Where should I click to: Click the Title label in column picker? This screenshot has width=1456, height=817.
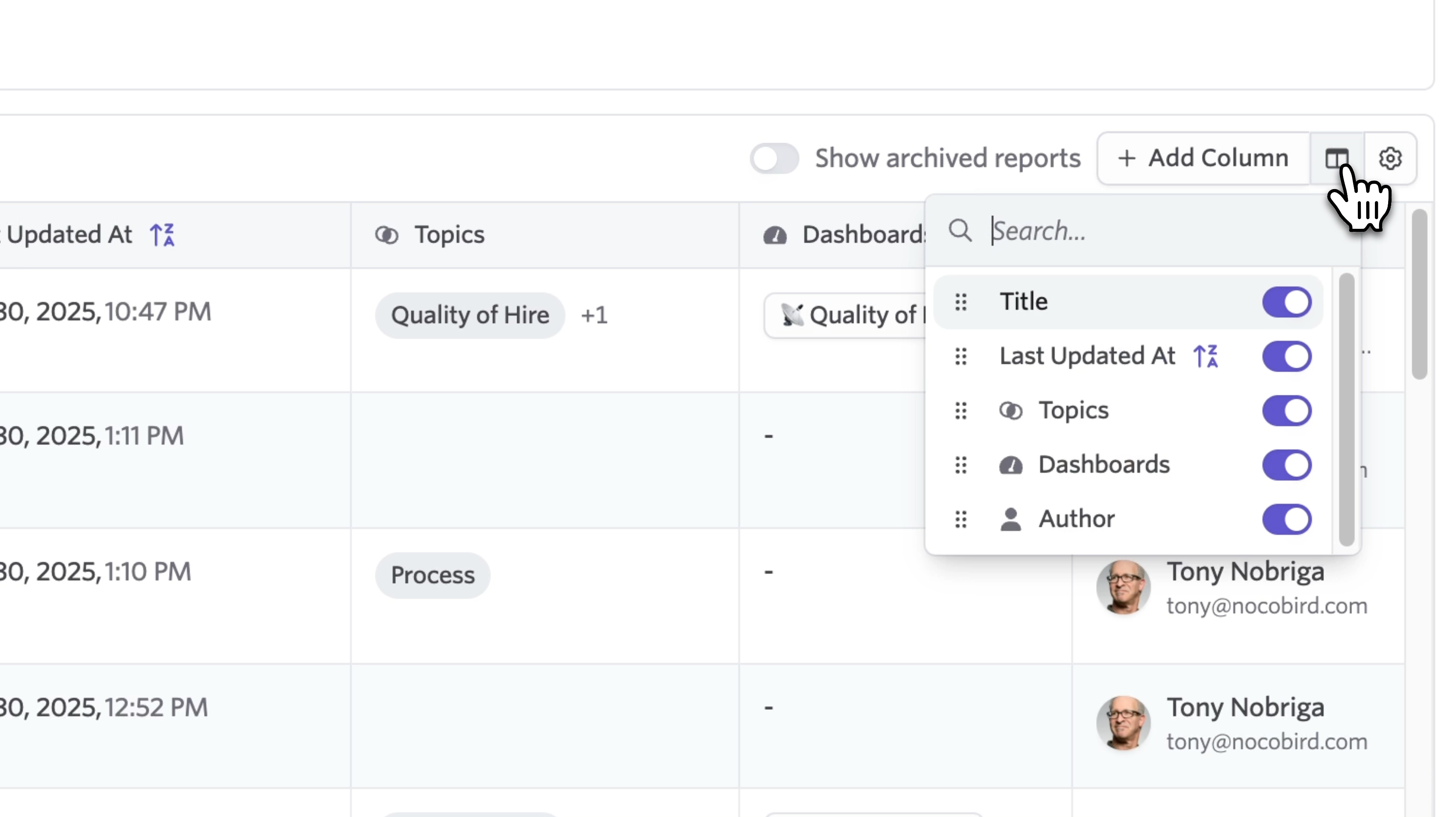click(x=1024, y=301)
